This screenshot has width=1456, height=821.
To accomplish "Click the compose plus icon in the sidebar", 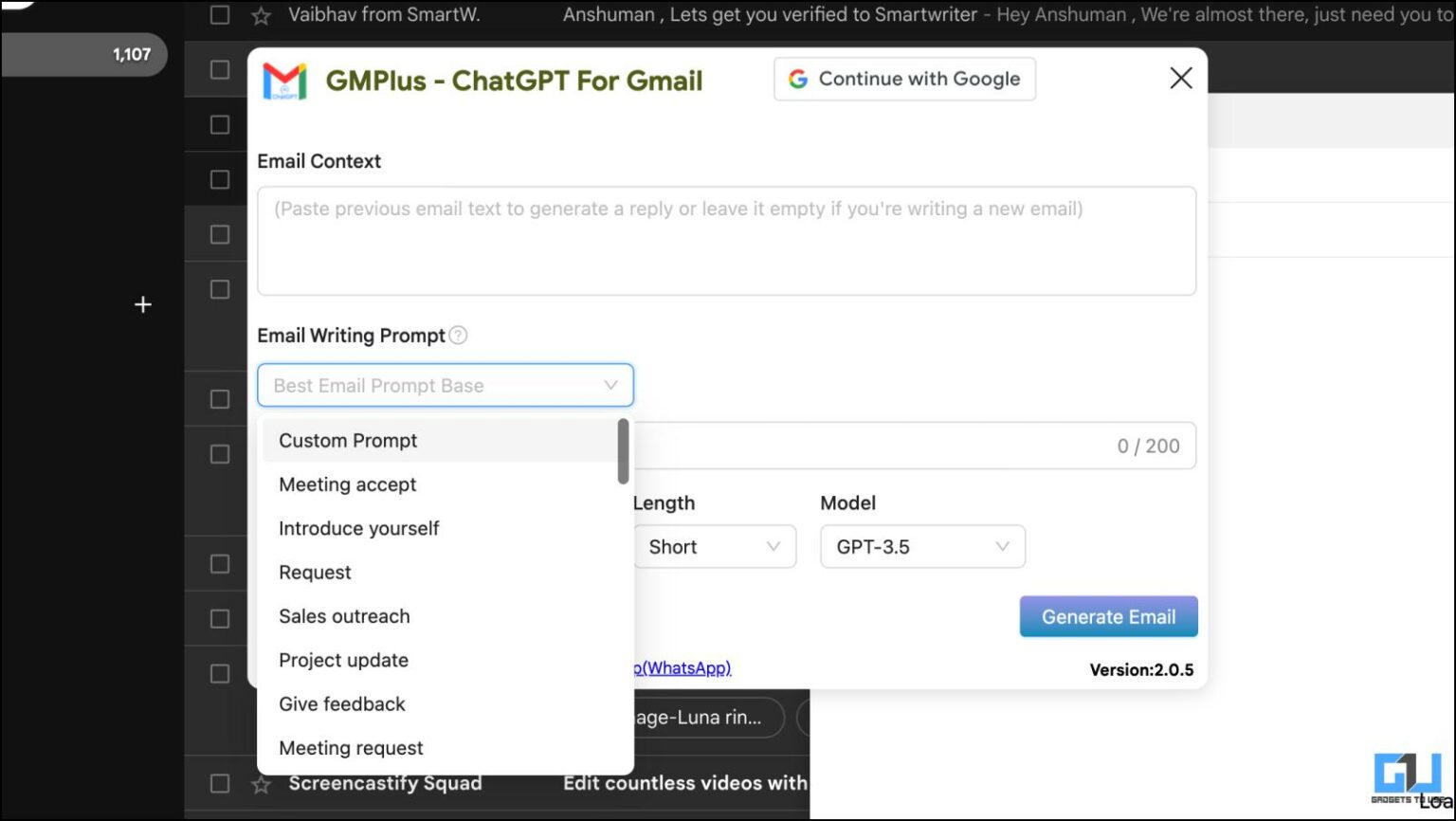I will 142,304.
